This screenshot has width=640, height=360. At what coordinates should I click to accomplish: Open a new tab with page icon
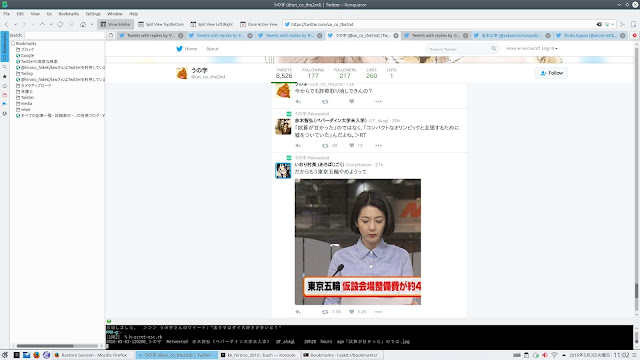coord(111,36)
